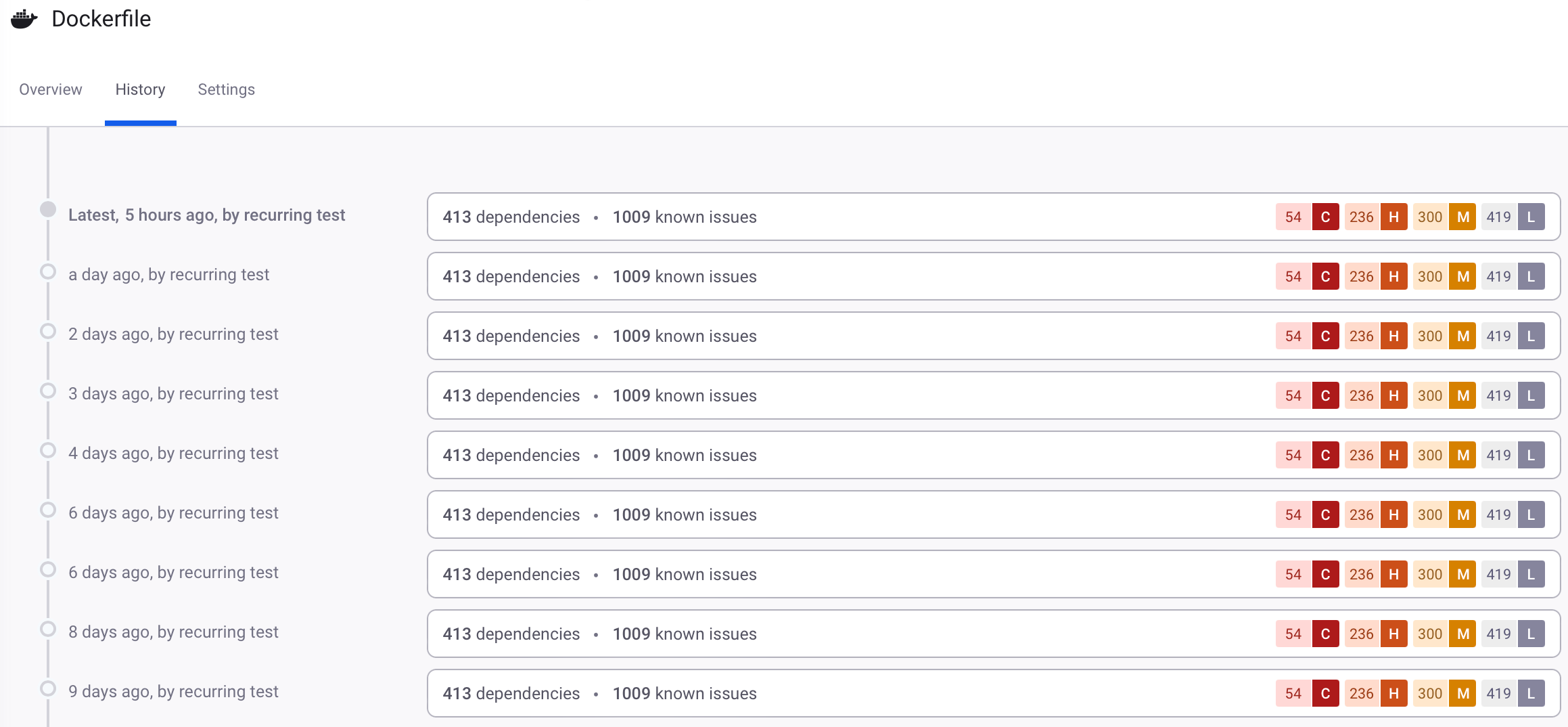Click the critical C badge on the 2 days ago scan
This screenshot has height=727, width=1568.
[x=1326, y=336]
